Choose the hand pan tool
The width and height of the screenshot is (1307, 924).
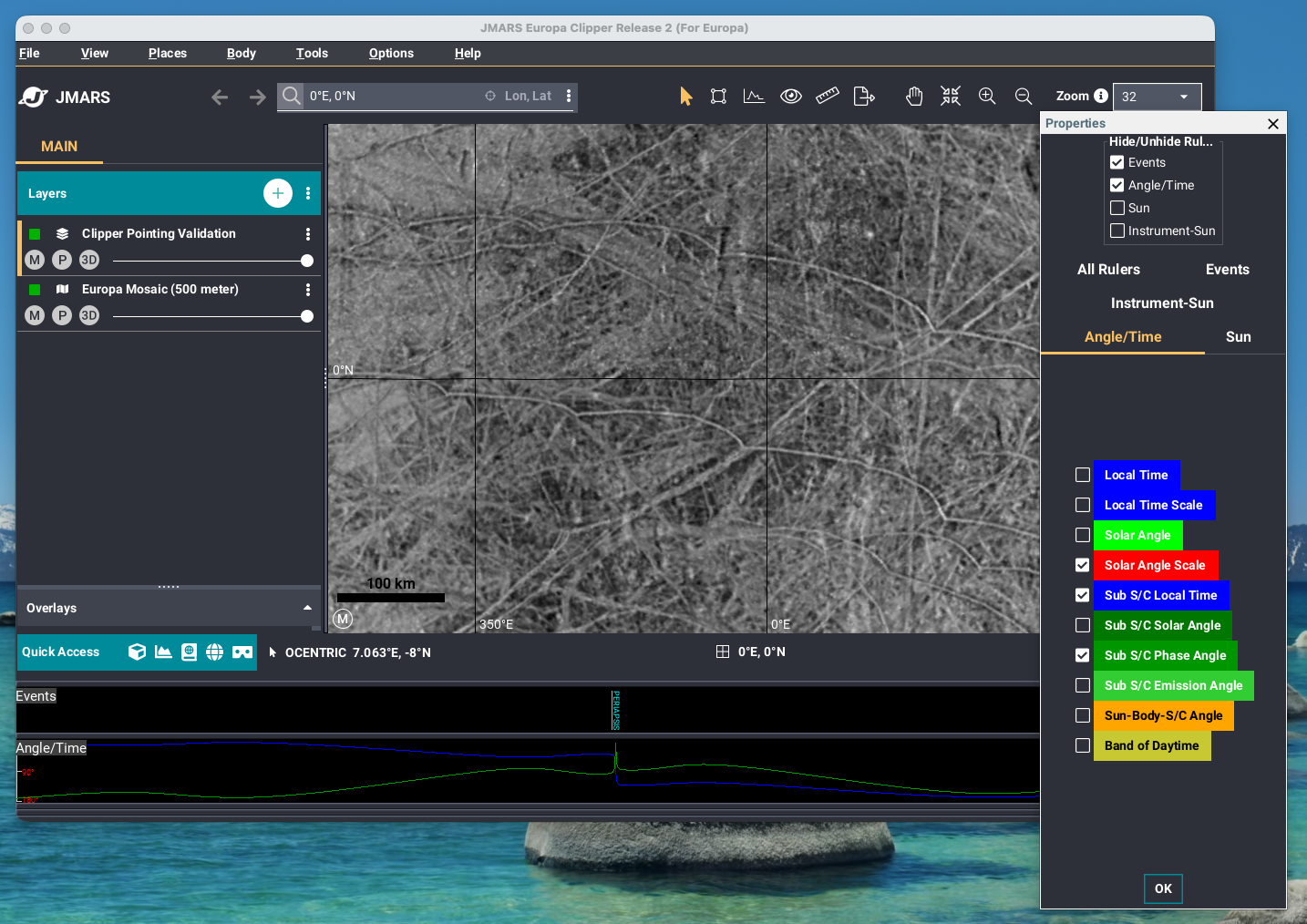(914, 97)
